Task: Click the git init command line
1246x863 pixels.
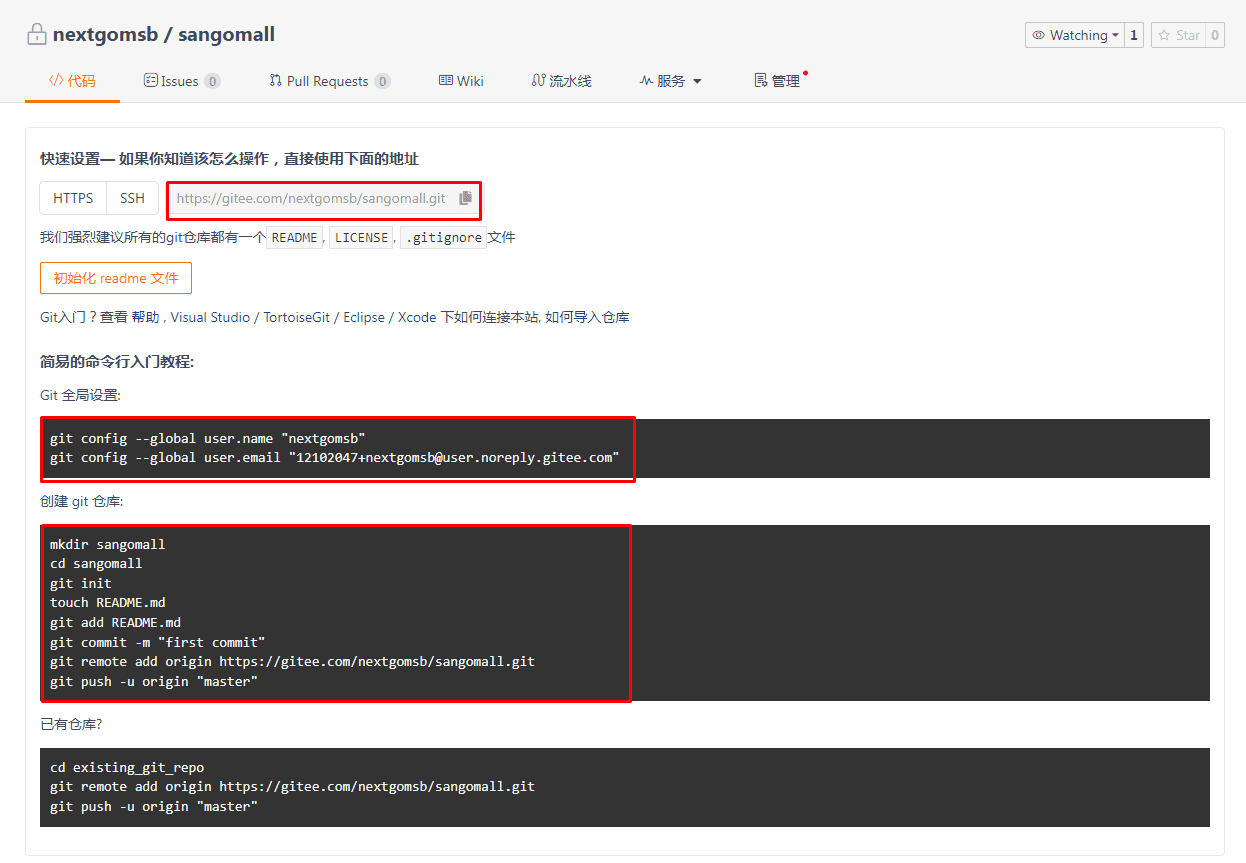Action: coord(81,583)
